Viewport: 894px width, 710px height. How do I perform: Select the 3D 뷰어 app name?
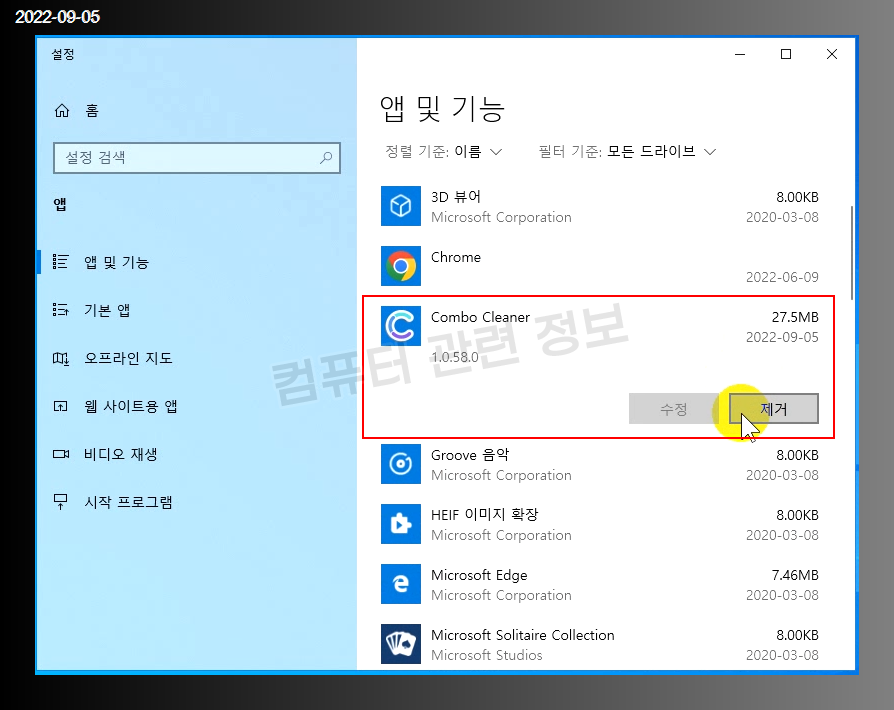click(456, 197)
